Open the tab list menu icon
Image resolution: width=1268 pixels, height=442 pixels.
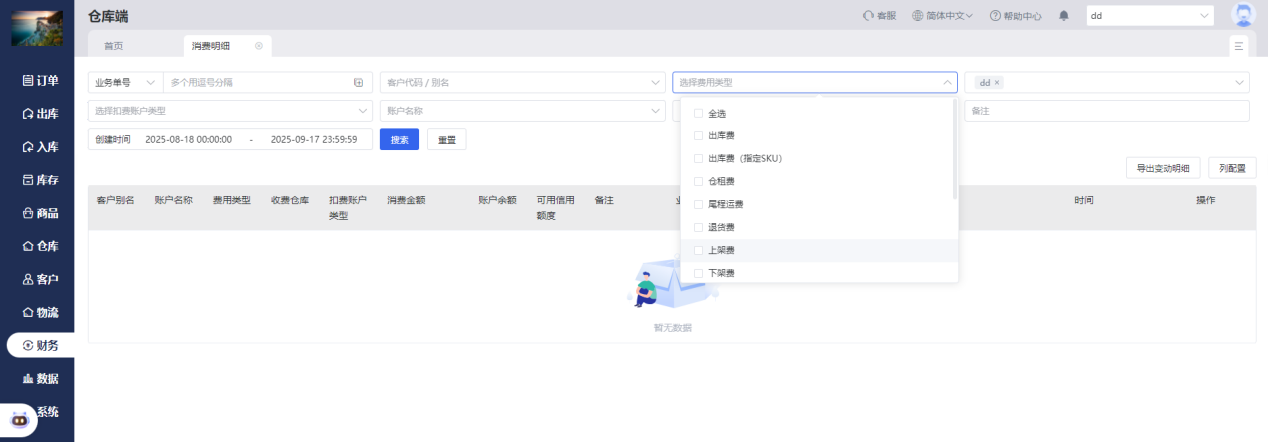click(x=1239, y=46)
